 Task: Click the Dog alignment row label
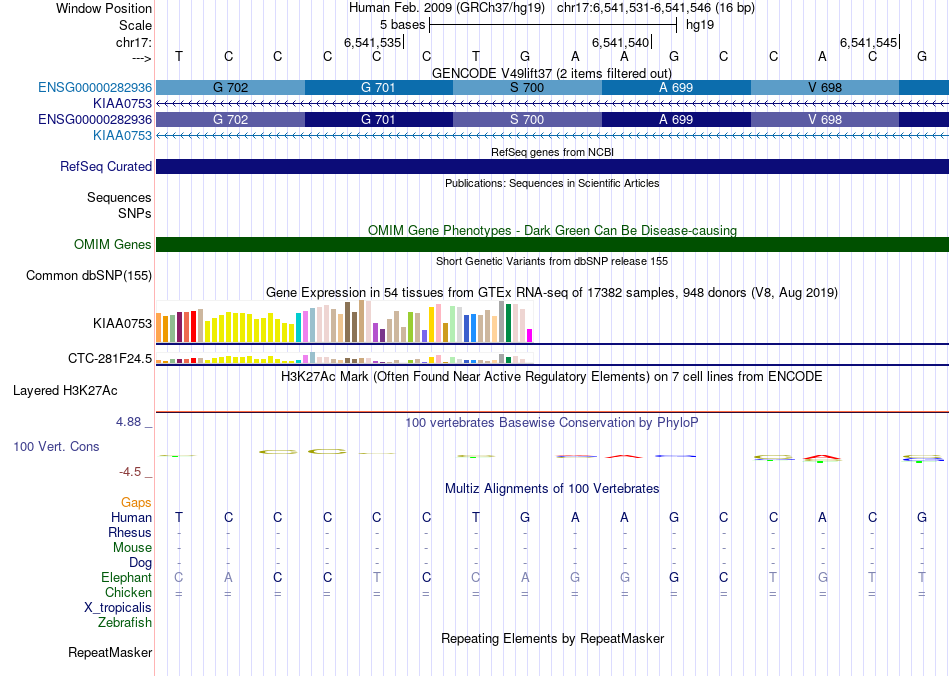pos(141,563)
